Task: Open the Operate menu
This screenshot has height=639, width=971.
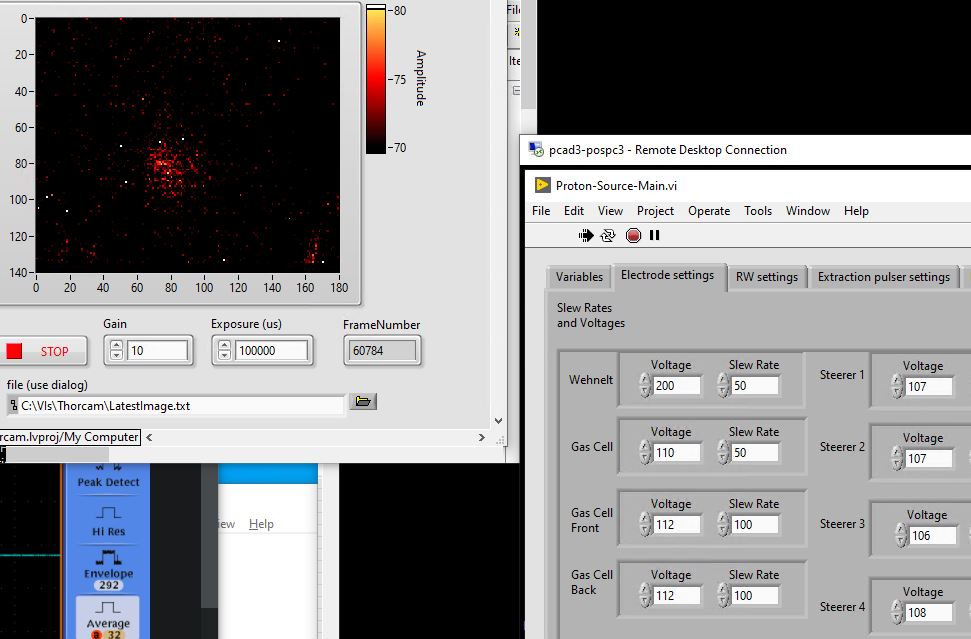Action: (x=708, y=211)
